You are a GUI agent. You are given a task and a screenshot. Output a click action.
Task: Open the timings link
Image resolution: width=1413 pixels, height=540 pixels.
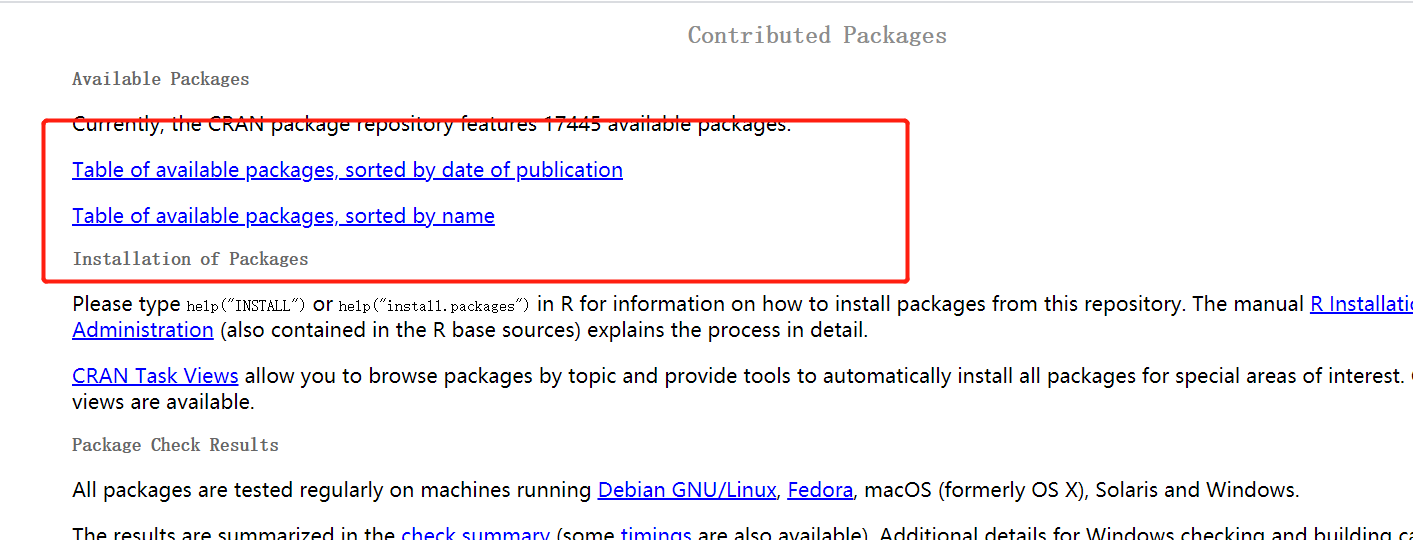(656, 534)
